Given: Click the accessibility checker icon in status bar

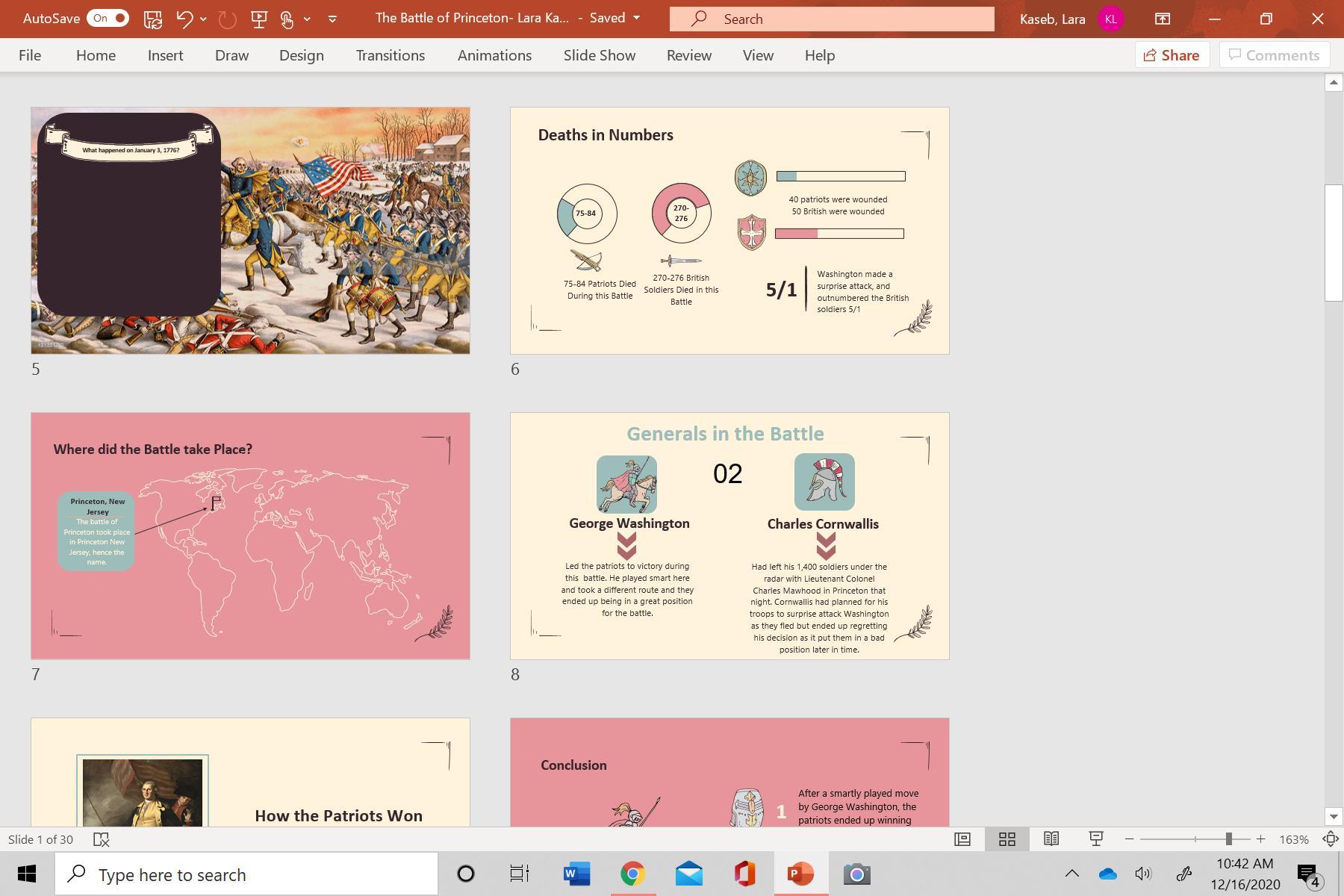Looking at the screenshot, I should (102, 839).
